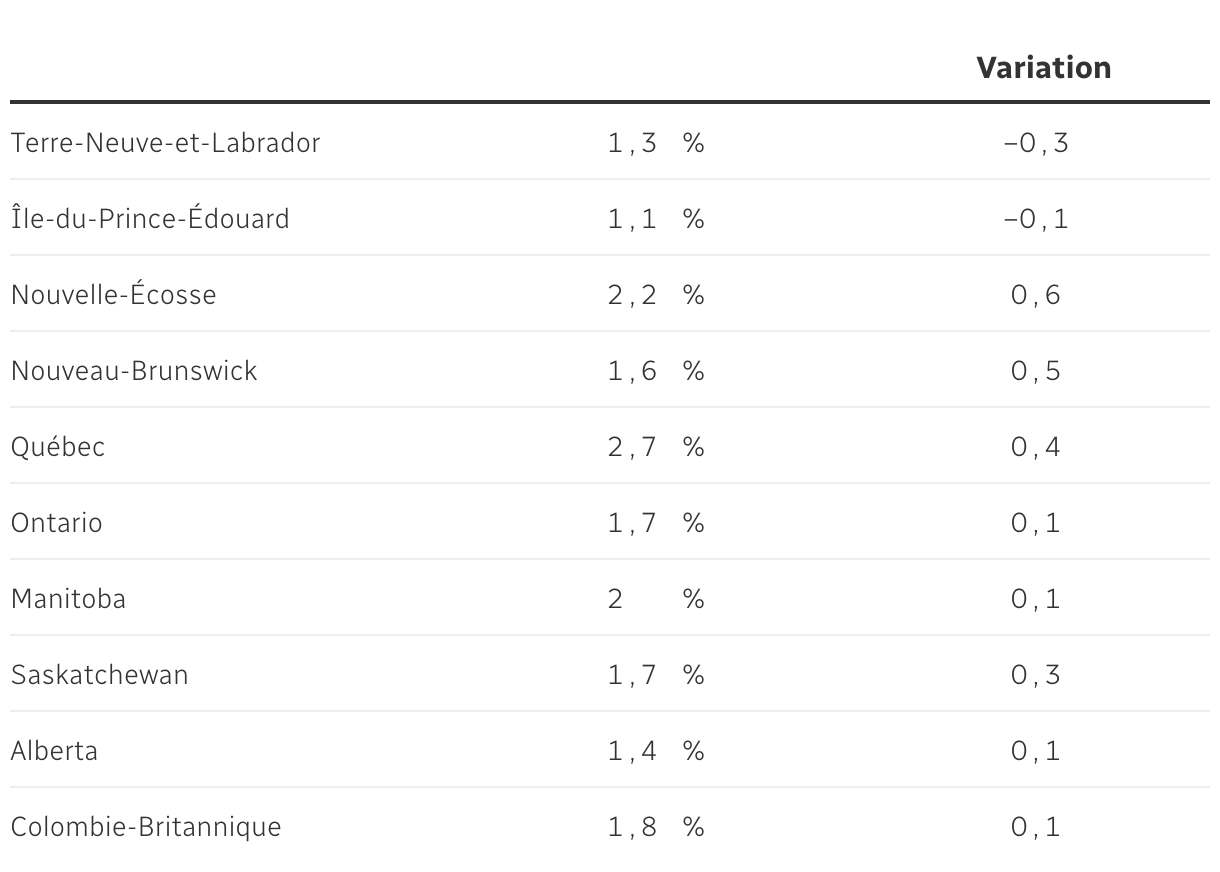Click the Colombie-Britannique province name

(146, 827)
